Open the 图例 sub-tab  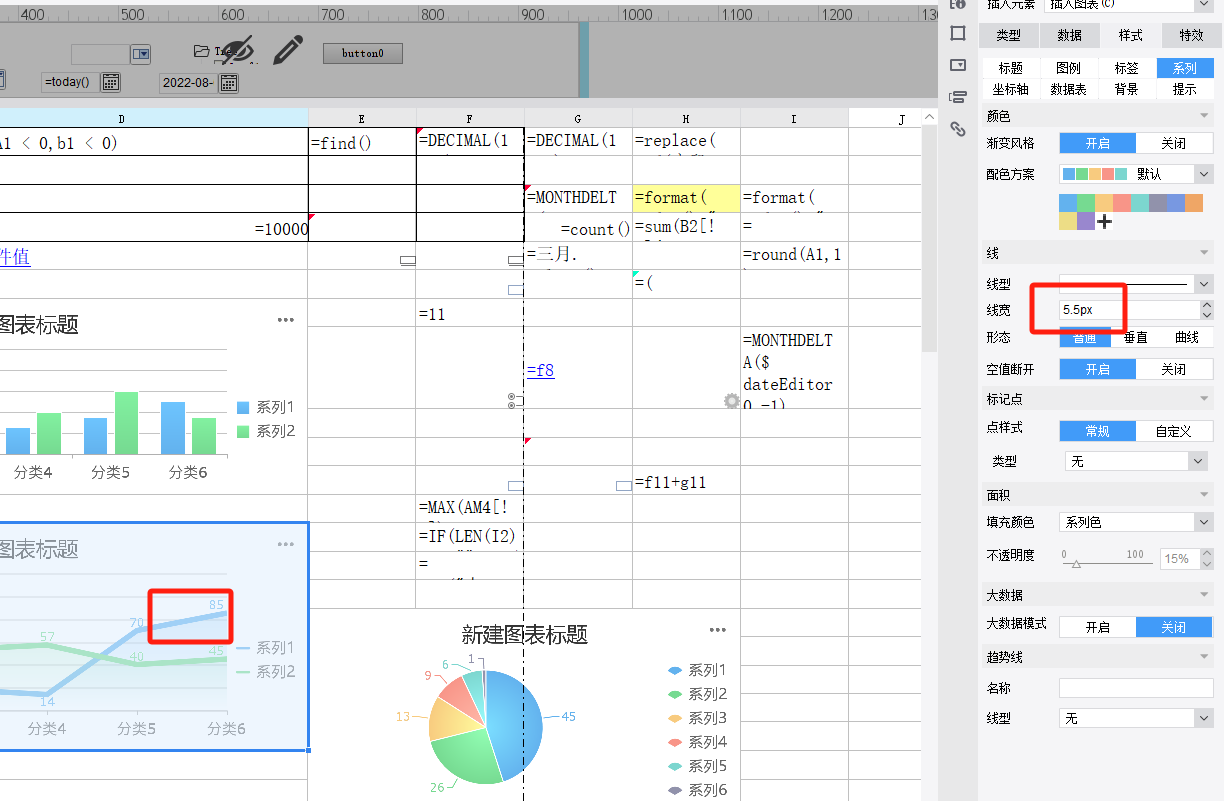(x=1068, y=68)
